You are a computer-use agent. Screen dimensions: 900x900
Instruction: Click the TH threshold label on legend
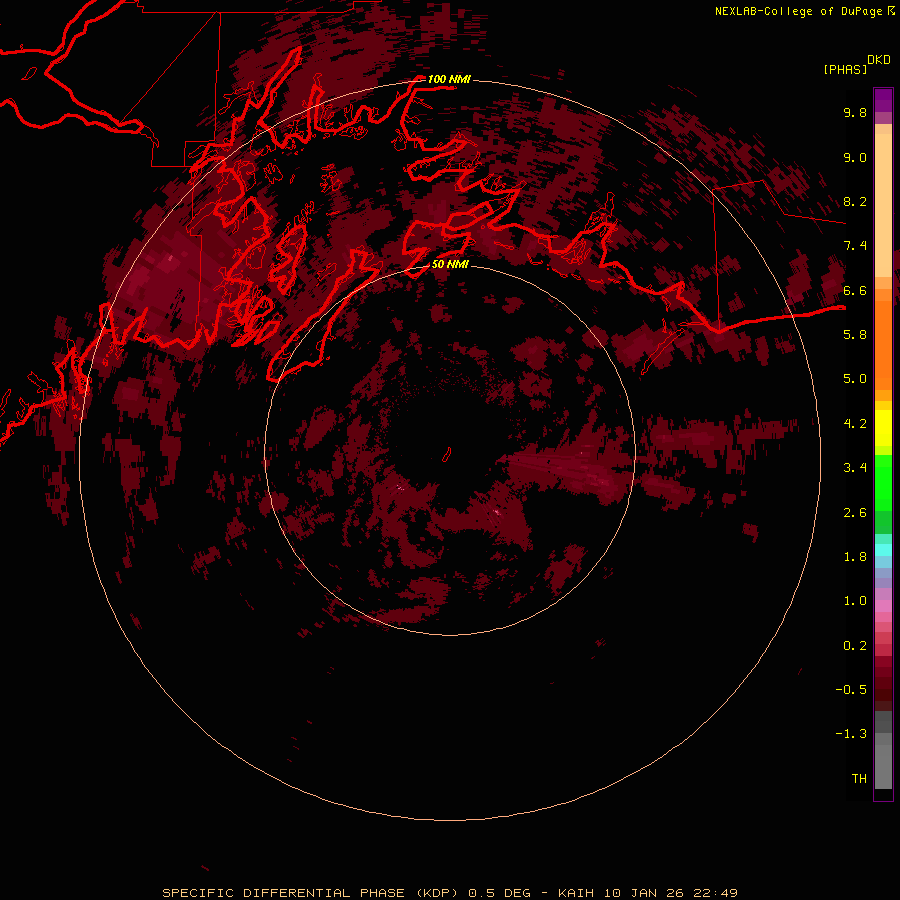pos(859,778)
